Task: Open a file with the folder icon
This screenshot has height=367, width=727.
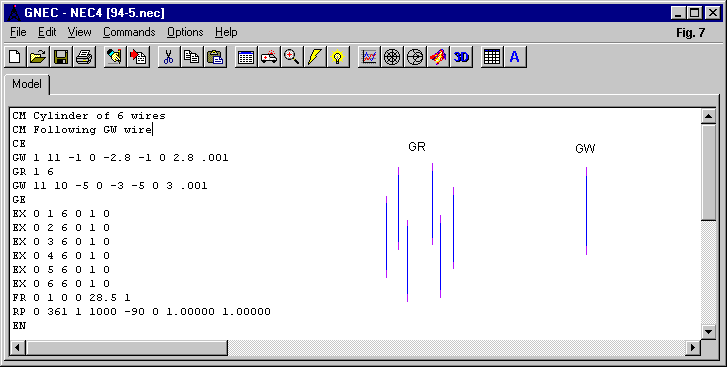Action: coord(38,57)
